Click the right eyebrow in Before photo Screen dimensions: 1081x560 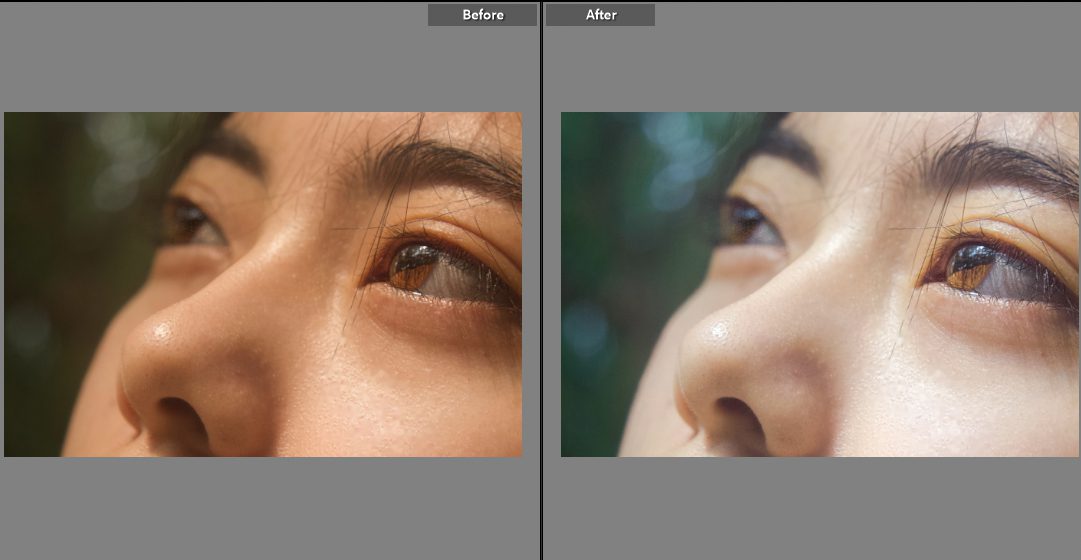440,162
